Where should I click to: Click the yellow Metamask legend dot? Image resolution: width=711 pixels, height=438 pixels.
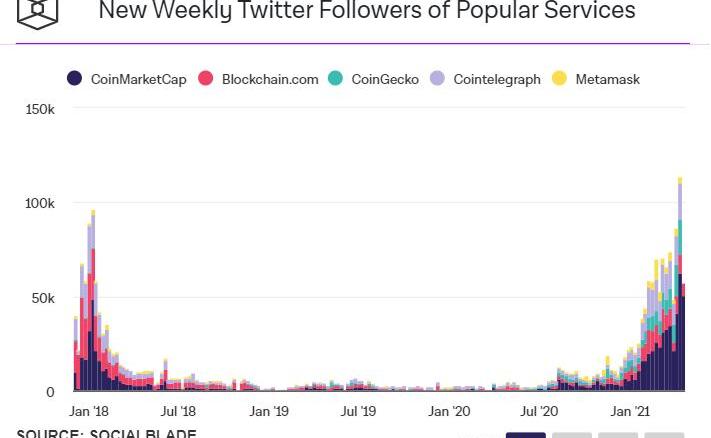[x=559, y=79]
